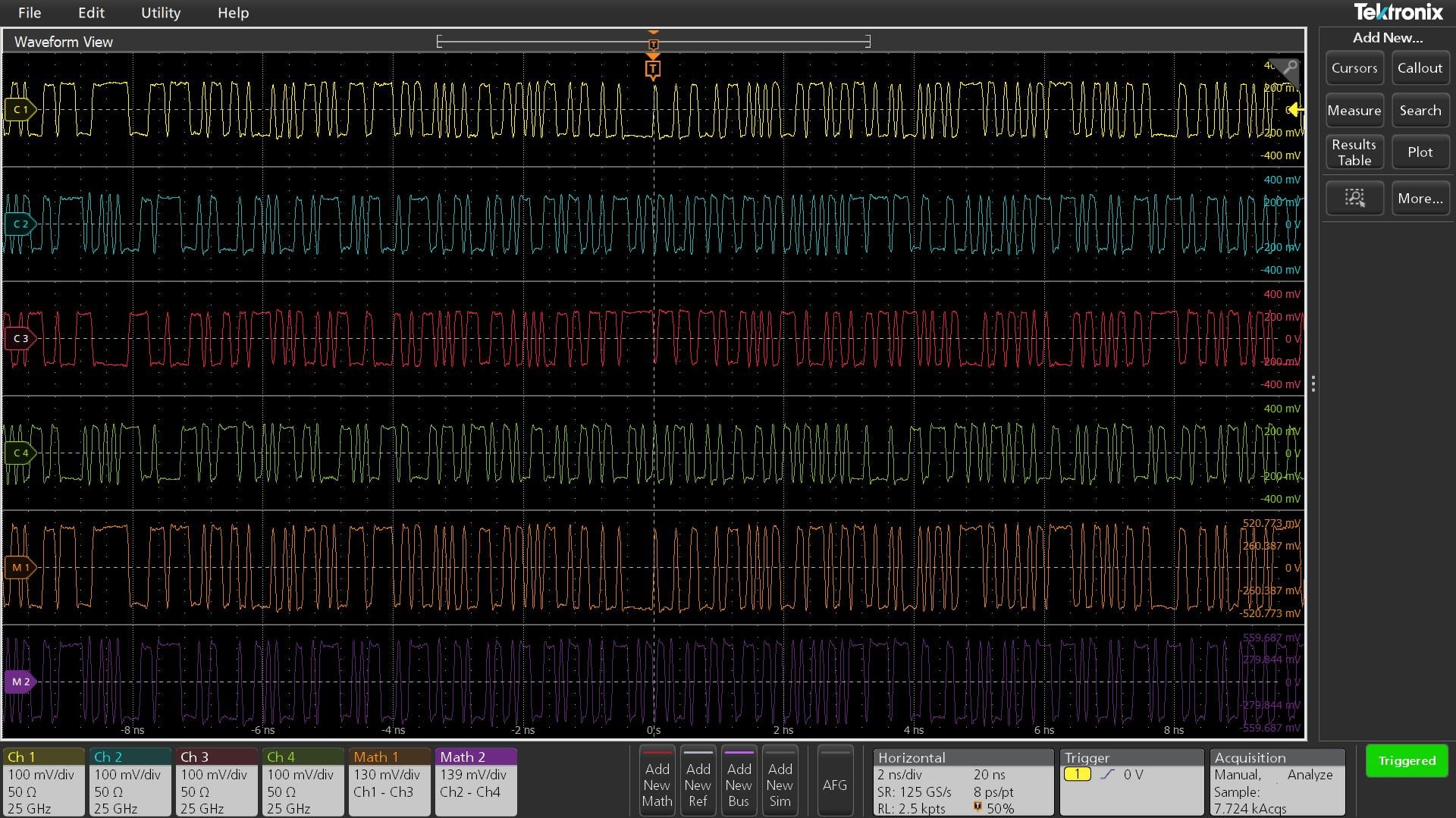Select the C4 channel handle
Screen dimensions: 1456x818
coord(20,453)
